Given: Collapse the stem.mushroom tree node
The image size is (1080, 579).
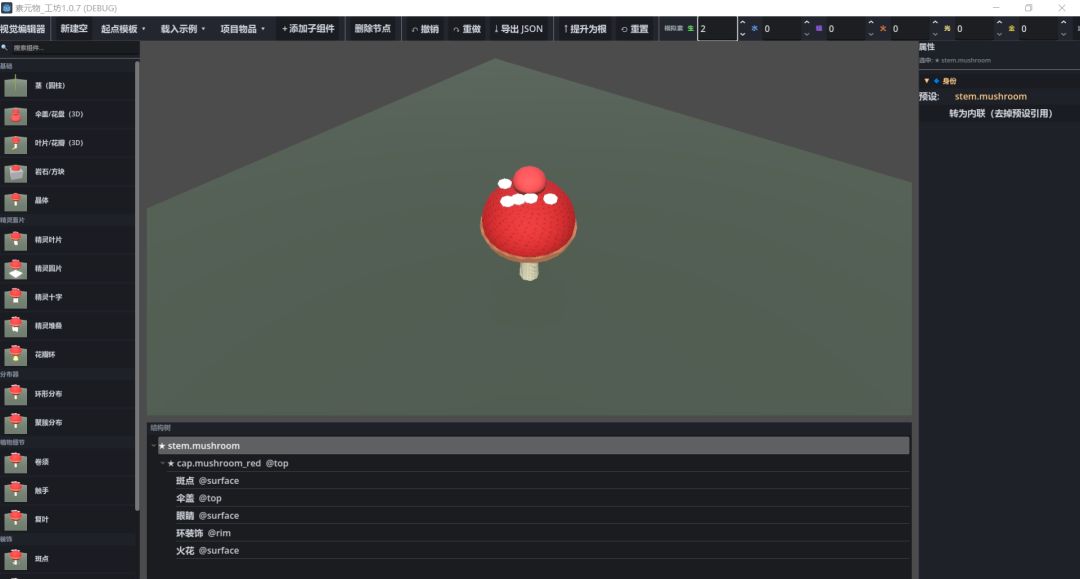Looking at the screenshot, I should coord(154,446).
